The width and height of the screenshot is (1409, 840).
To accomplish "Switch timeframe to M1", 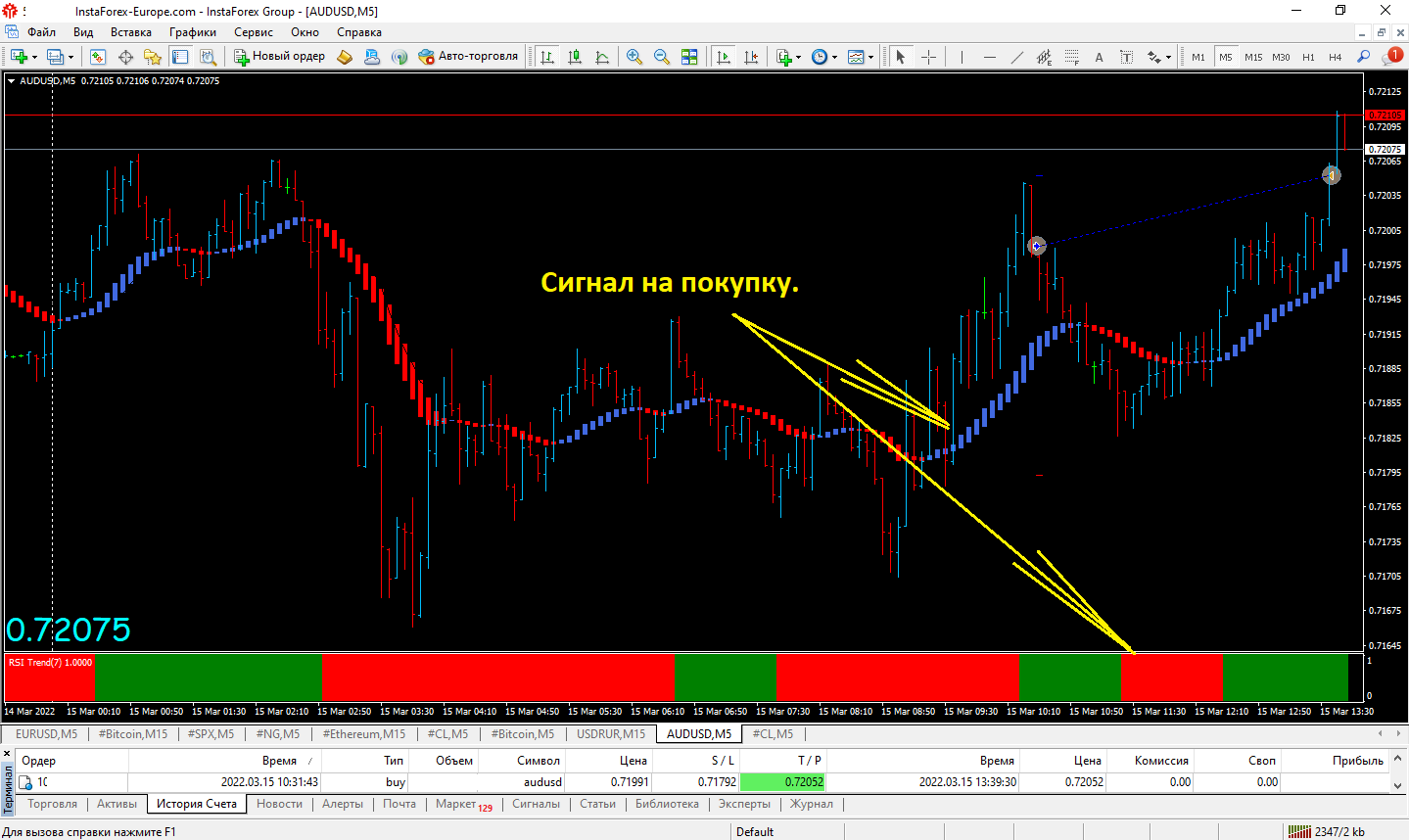I will [x=1198, y=57].
